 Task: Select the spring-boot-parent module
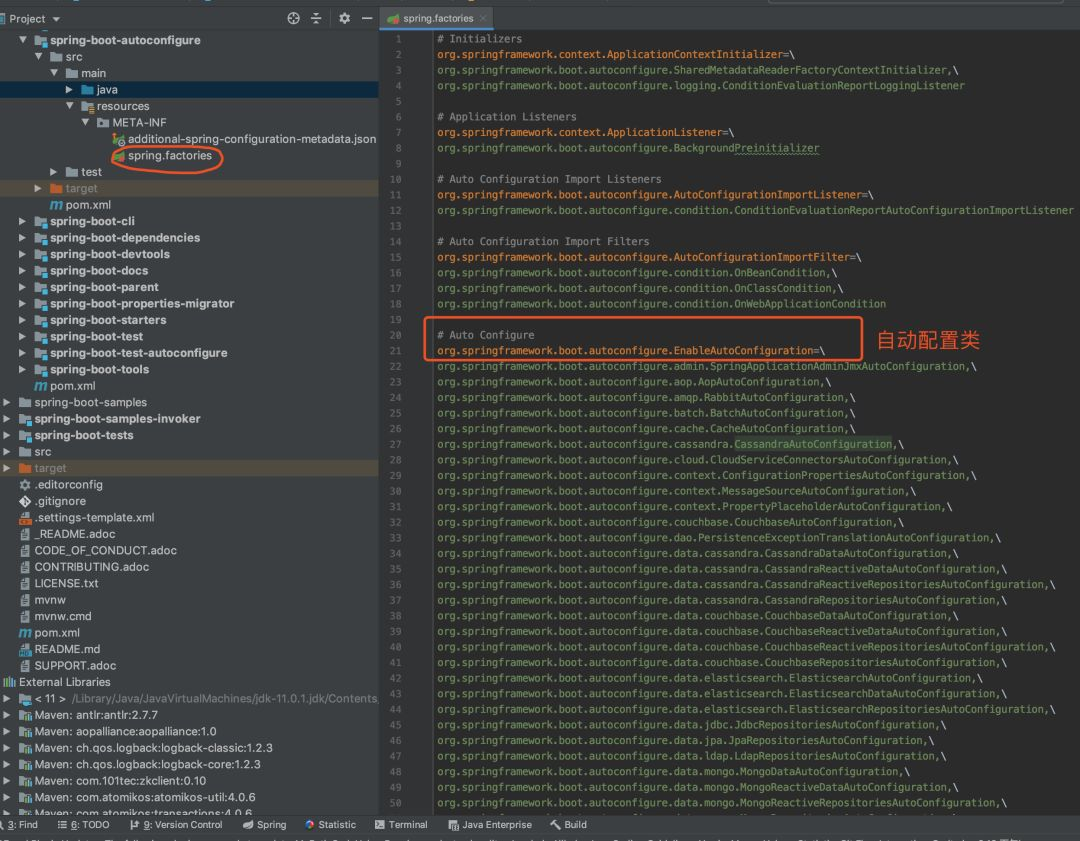tap(104, 287)
